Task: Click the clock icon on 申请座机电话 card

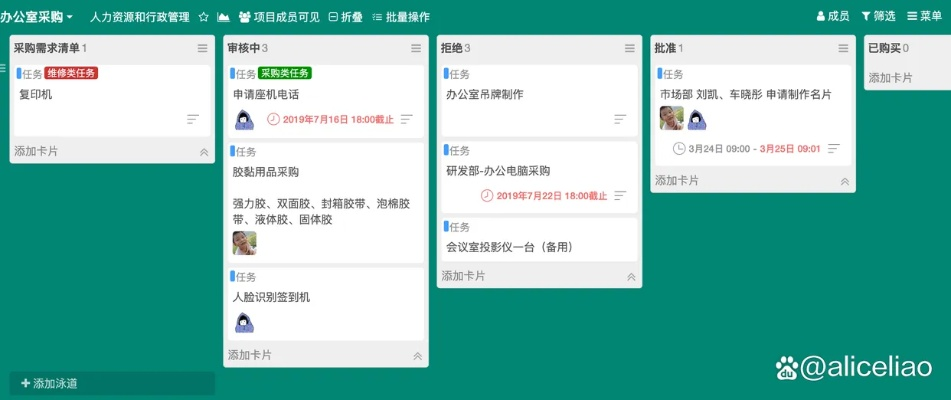Action: (274, 119)
